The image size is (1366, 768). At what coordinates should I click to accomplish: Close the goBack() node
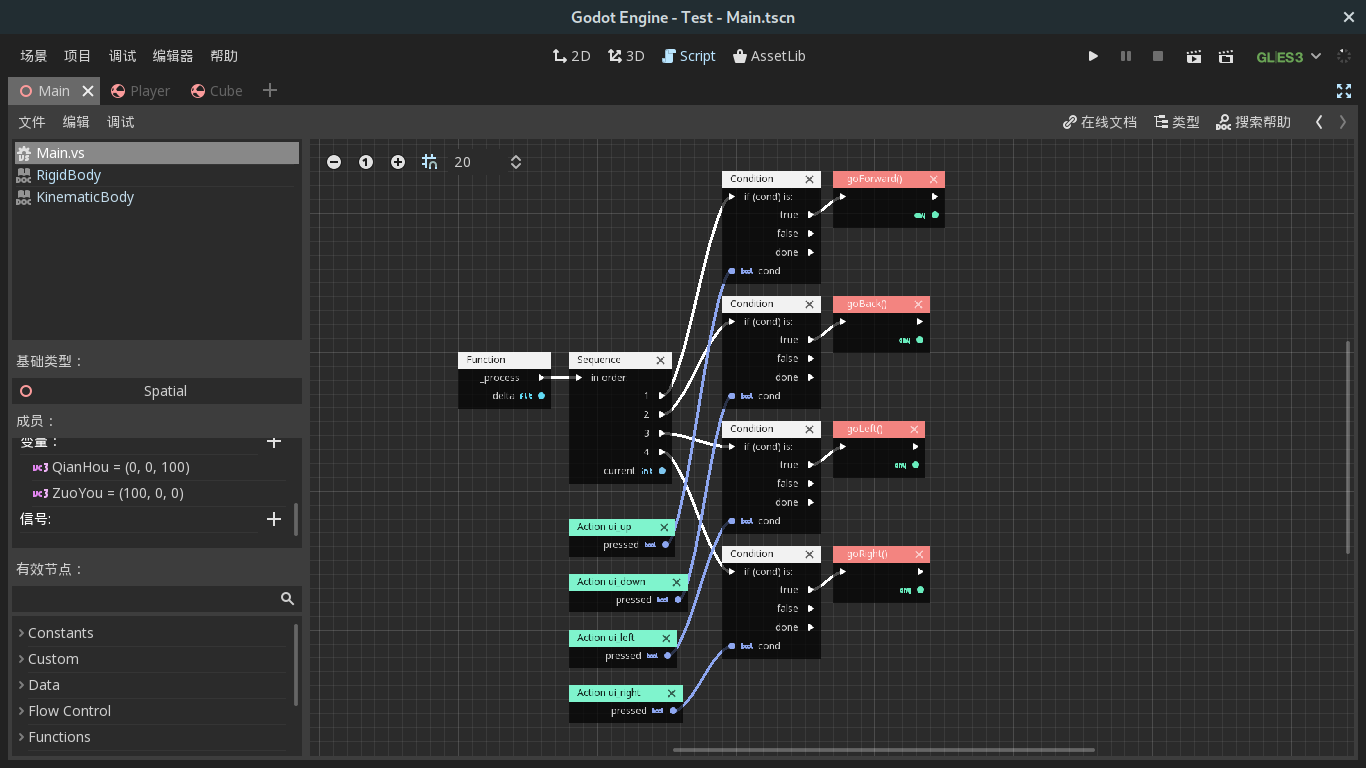[x=919, y=304]
